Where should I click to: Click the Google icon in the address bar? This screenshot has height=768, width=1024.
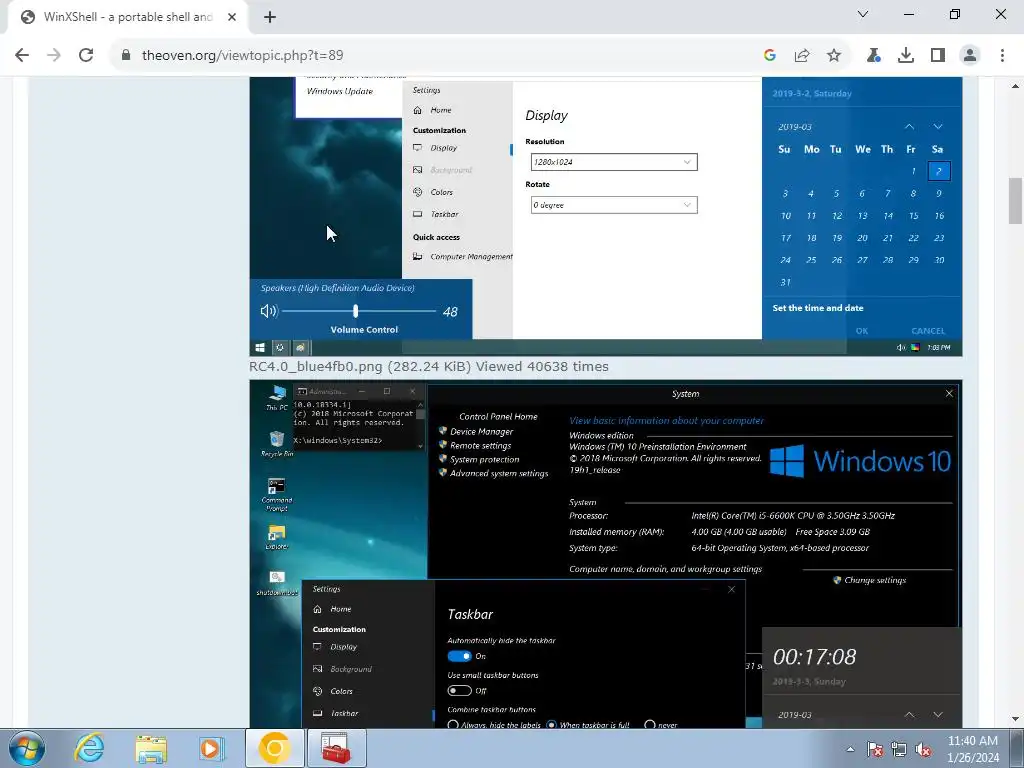click(770, 56)
